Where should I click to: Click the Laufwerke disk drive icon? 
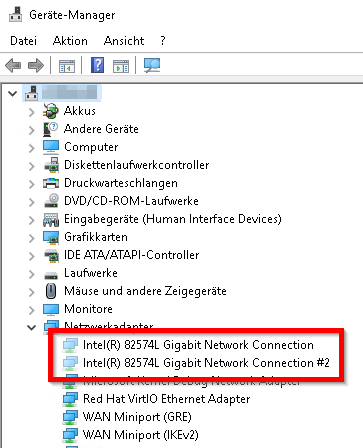point(51,275)
